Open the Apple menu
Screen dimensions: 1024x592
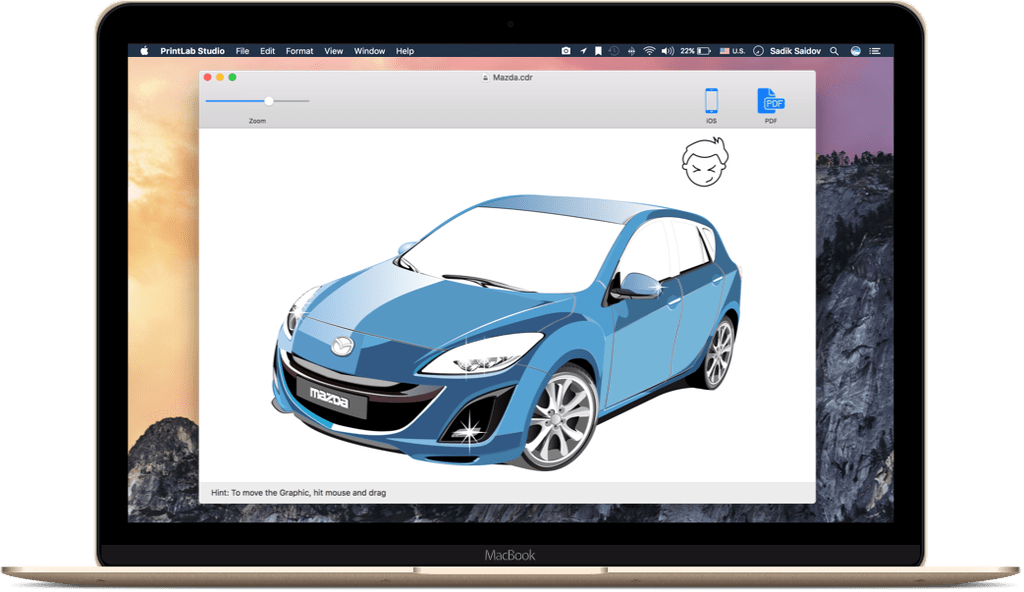[144, 51]
